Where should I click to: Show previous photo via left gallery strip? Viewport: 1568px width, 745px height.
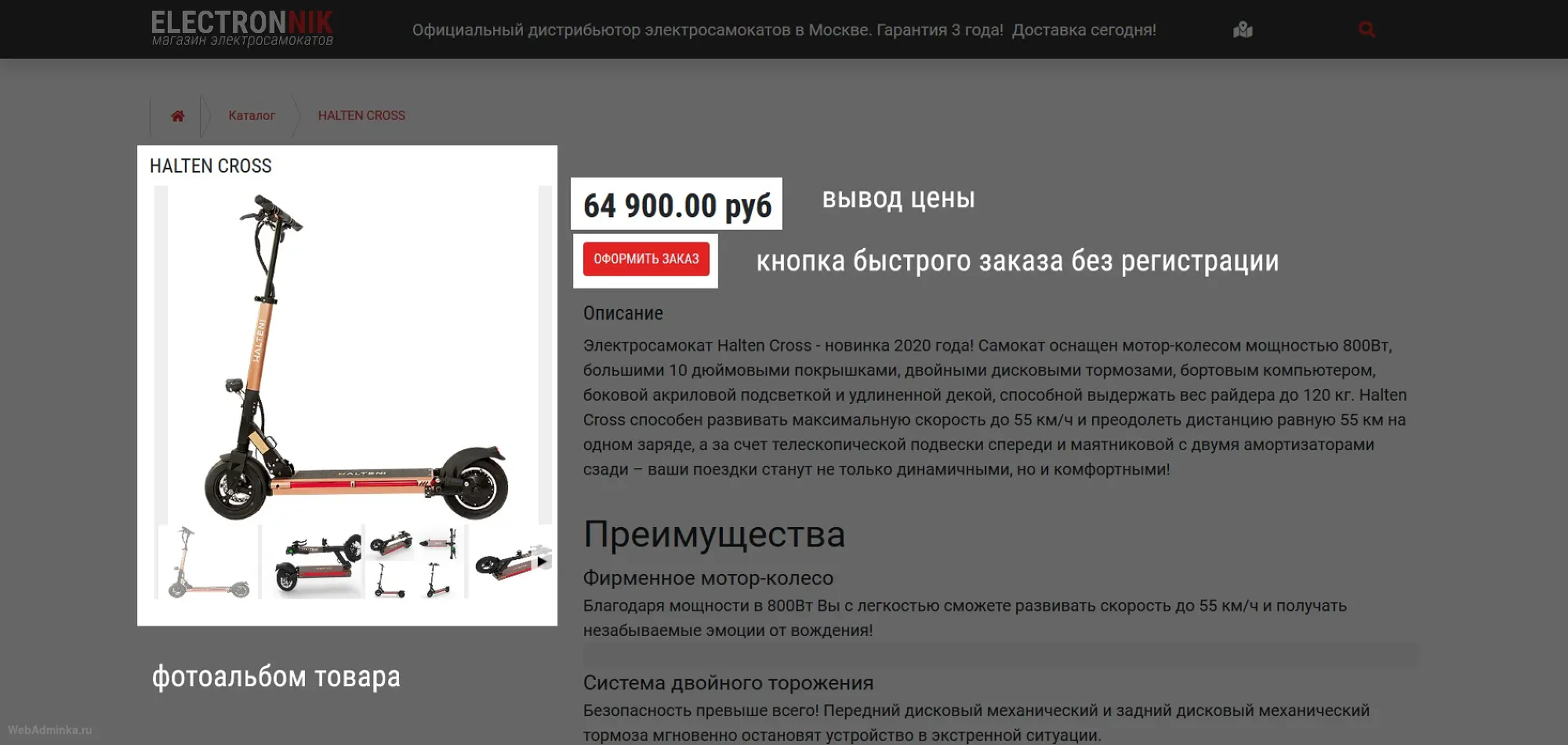coord(161,354)
